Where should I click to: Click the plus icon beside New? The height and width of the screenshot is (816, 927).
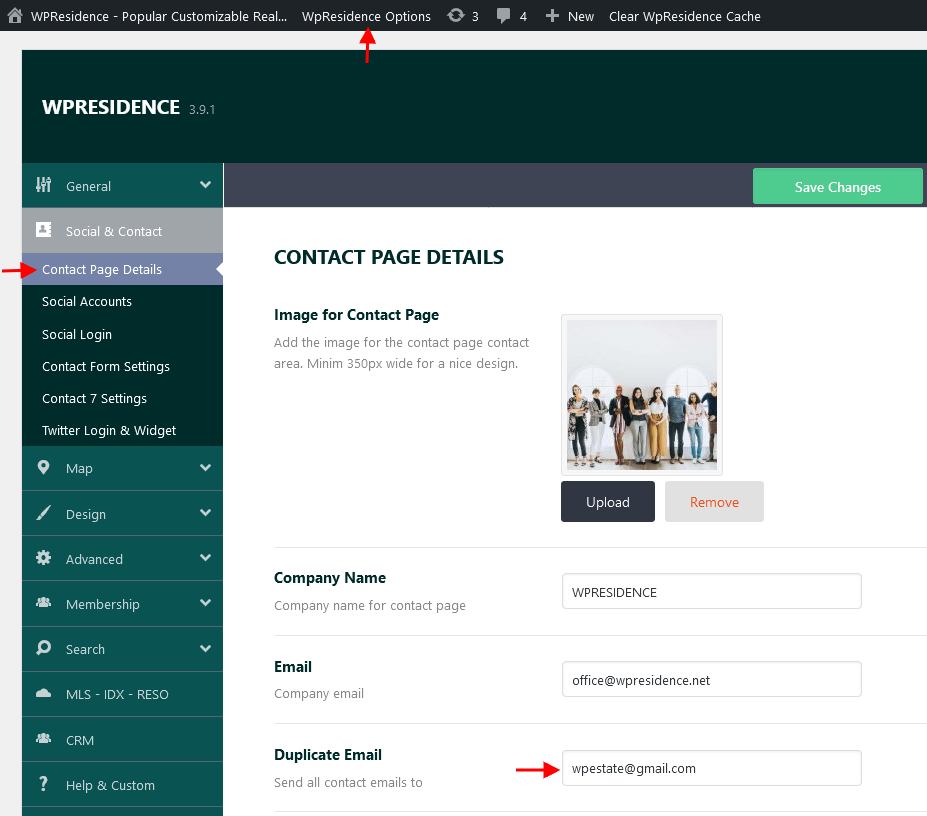[552, 16]
